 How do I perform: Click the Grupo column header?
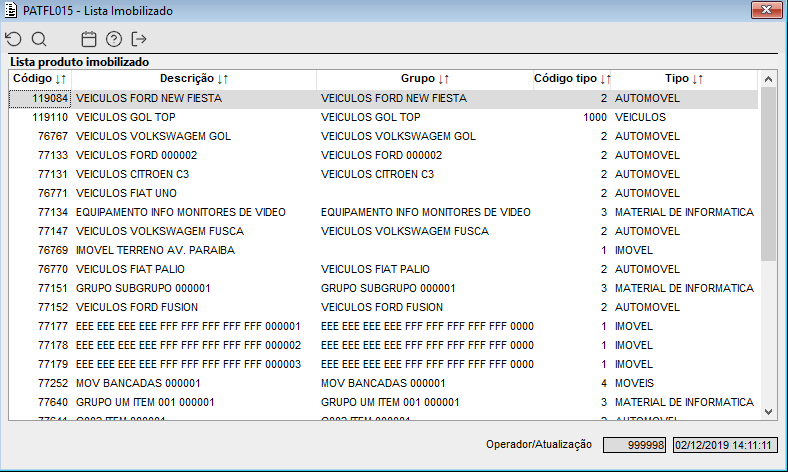click(x=425, y=79)
